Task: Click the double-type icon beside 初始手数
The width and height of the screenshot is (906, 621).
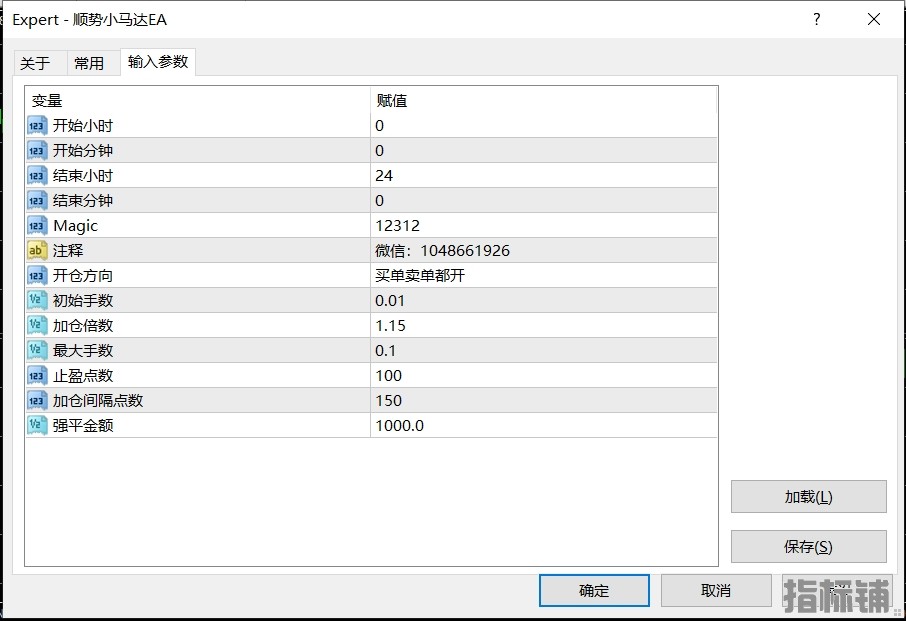Action: pyautogui.click(x=37, y=300)
